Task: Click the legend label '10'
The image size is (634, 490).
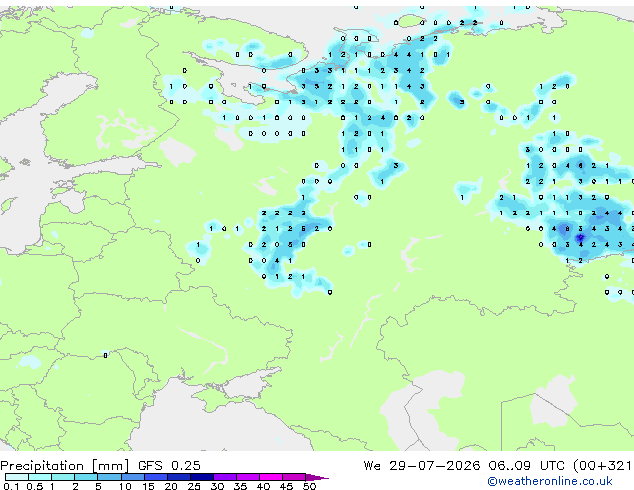Action: pos(125,486)
